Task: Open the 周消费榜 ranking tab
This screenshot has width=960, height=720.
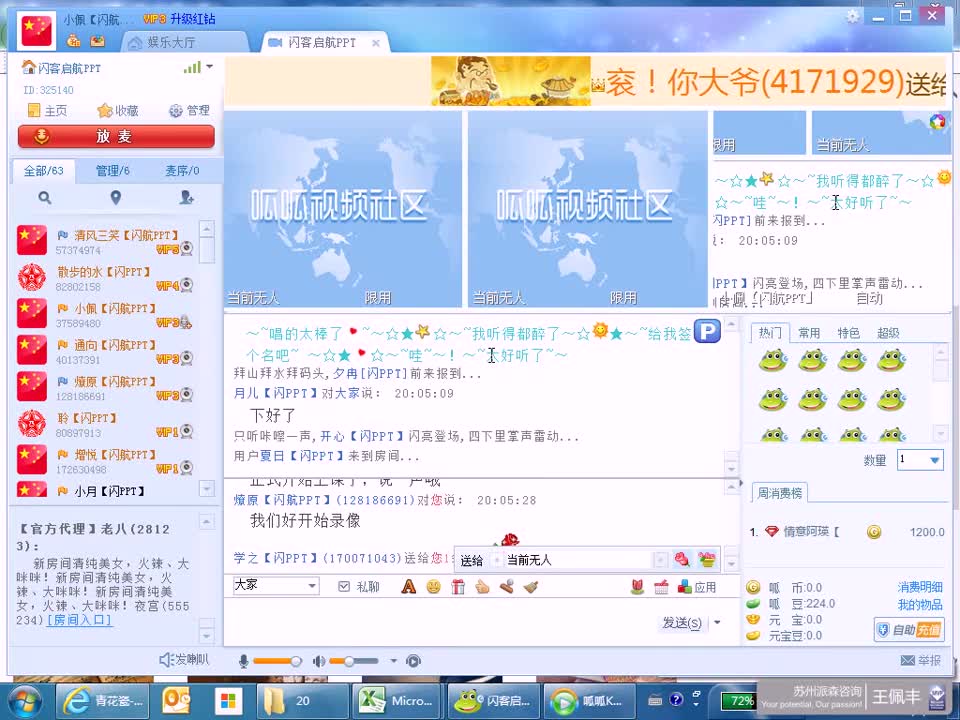Action: coord(779,493)
